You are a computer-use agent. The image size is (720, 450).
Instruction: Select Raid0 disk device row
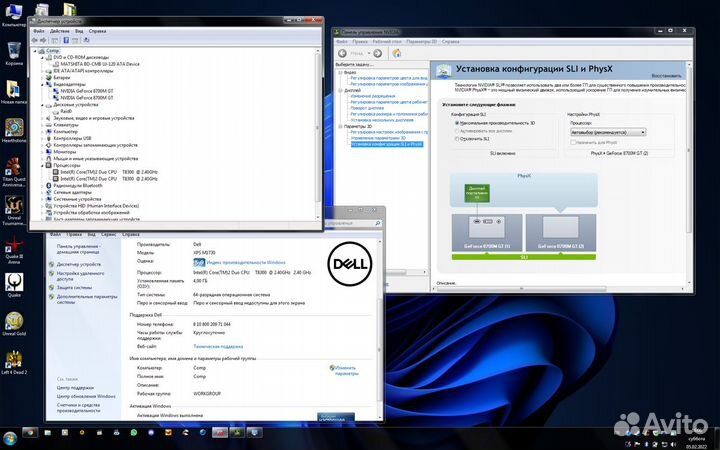tap(66, 112)
